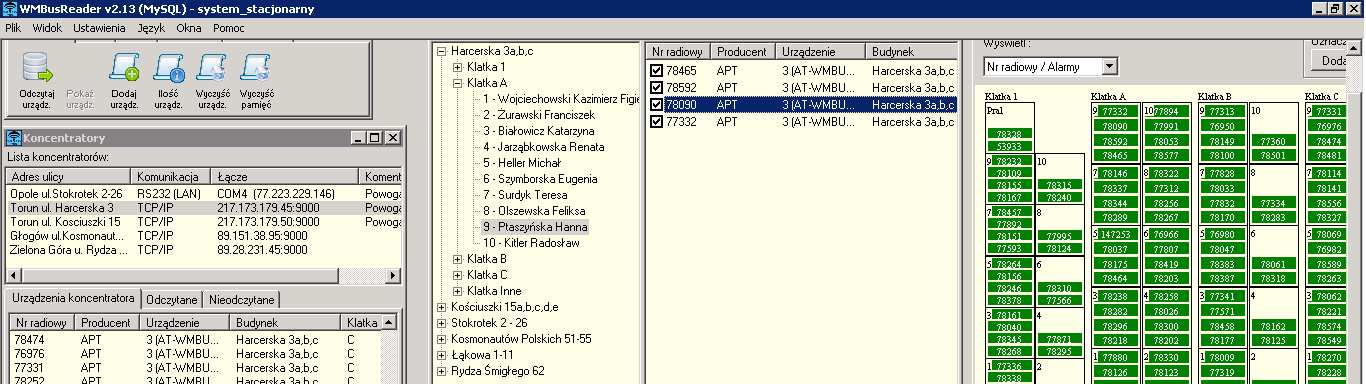Select concentrator Opole ul.Stokrotek 2-26
Viewport: 1366px width, 384px height.
203,193
